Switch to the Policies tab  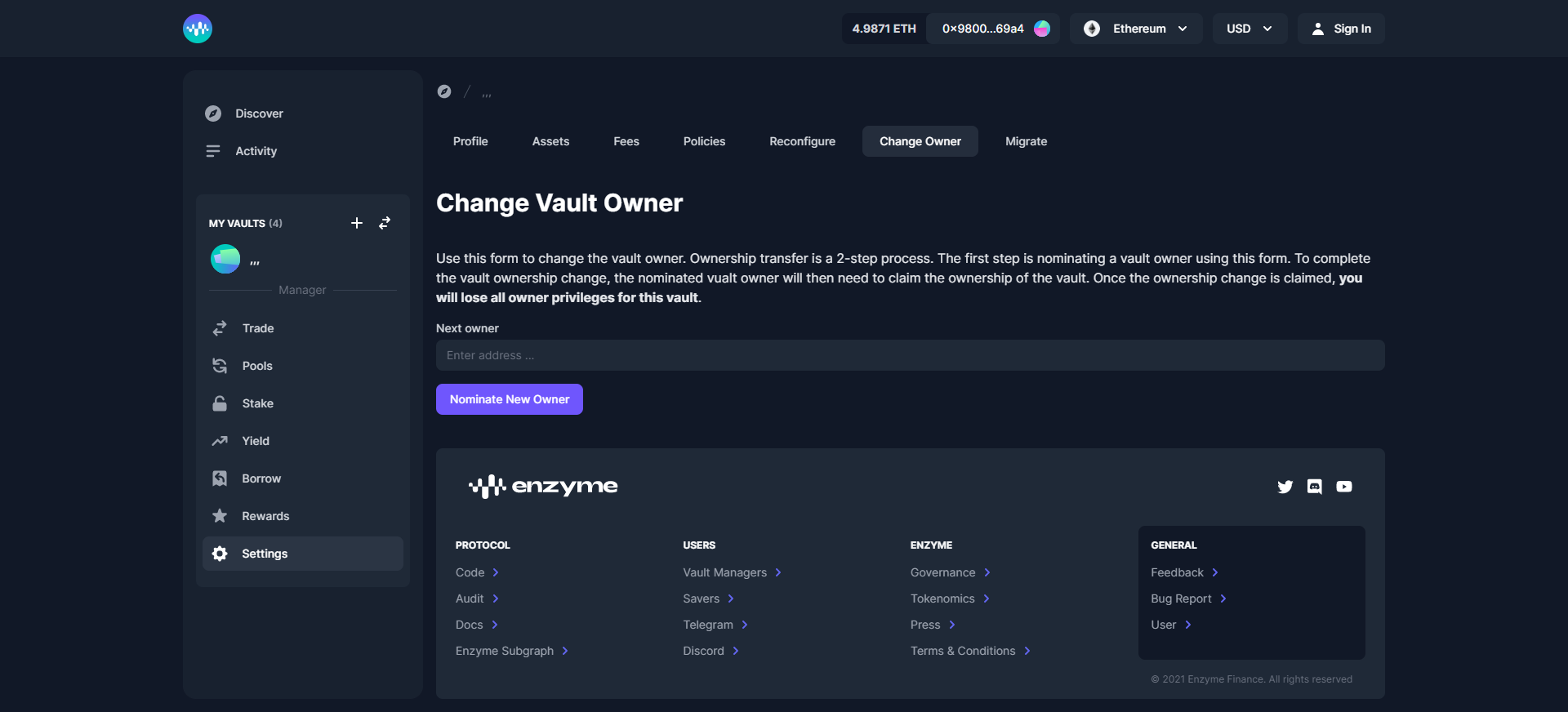pyautogui.click(x=704, y=141)
